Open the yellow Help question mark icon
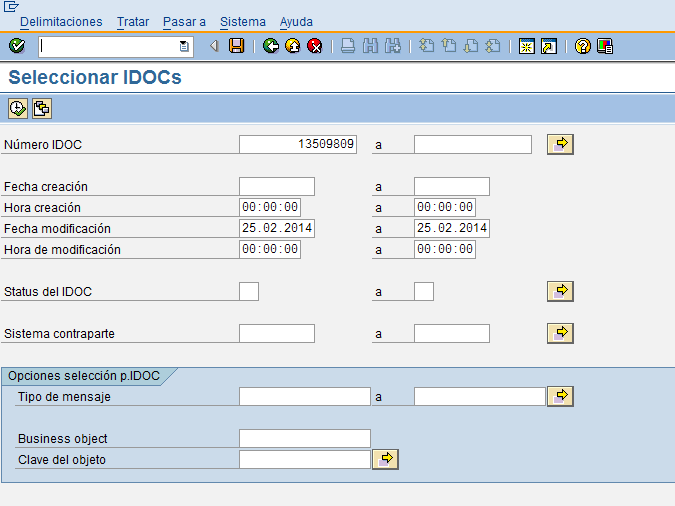Viewport: 675px width, 506px height. click(583, 46)
